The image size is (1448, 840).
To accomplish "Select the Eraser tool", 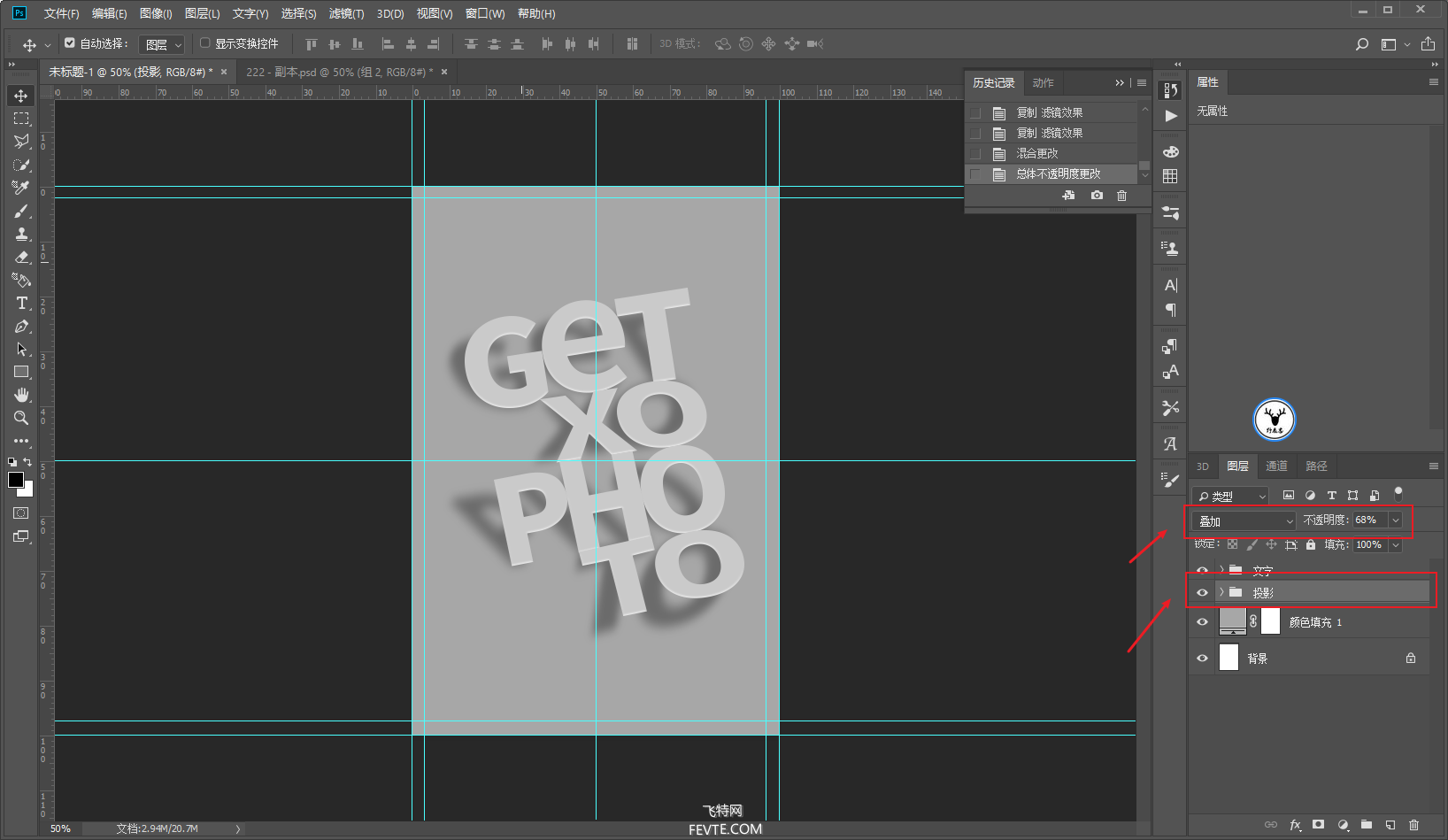I will (21, 257).
